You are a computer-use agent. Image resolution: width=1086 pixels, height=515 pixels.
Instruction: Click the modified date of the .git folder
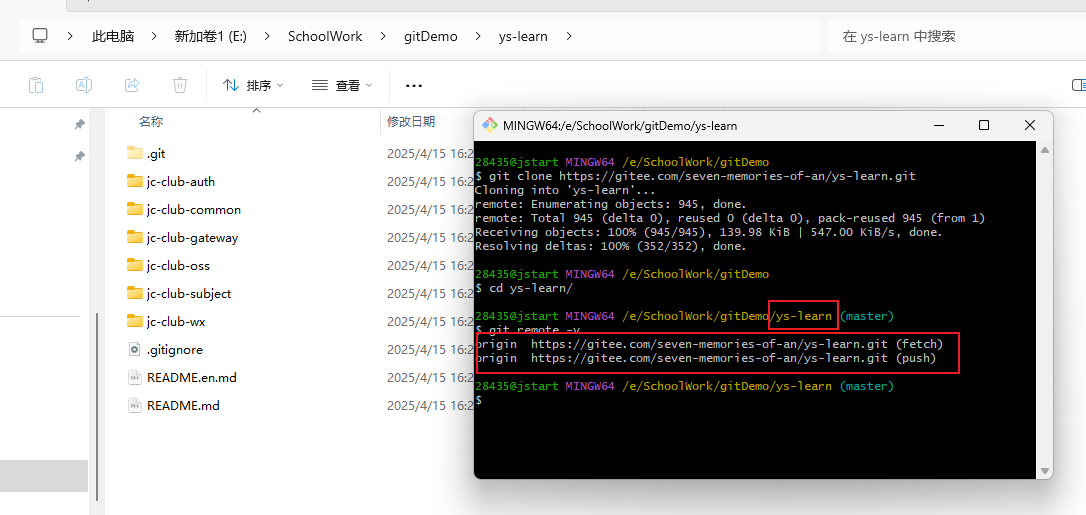point(429,154)
